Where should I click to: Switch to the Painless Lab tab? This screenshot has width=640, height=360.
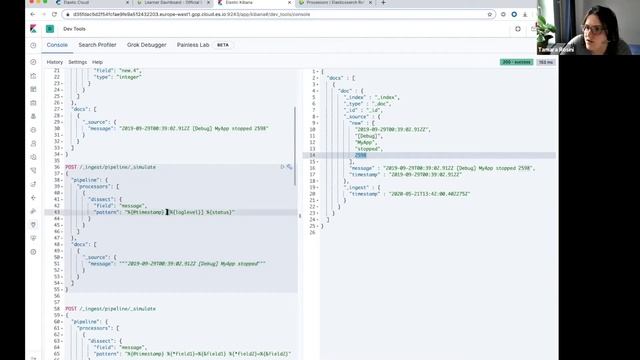click(x=193, y=45)
